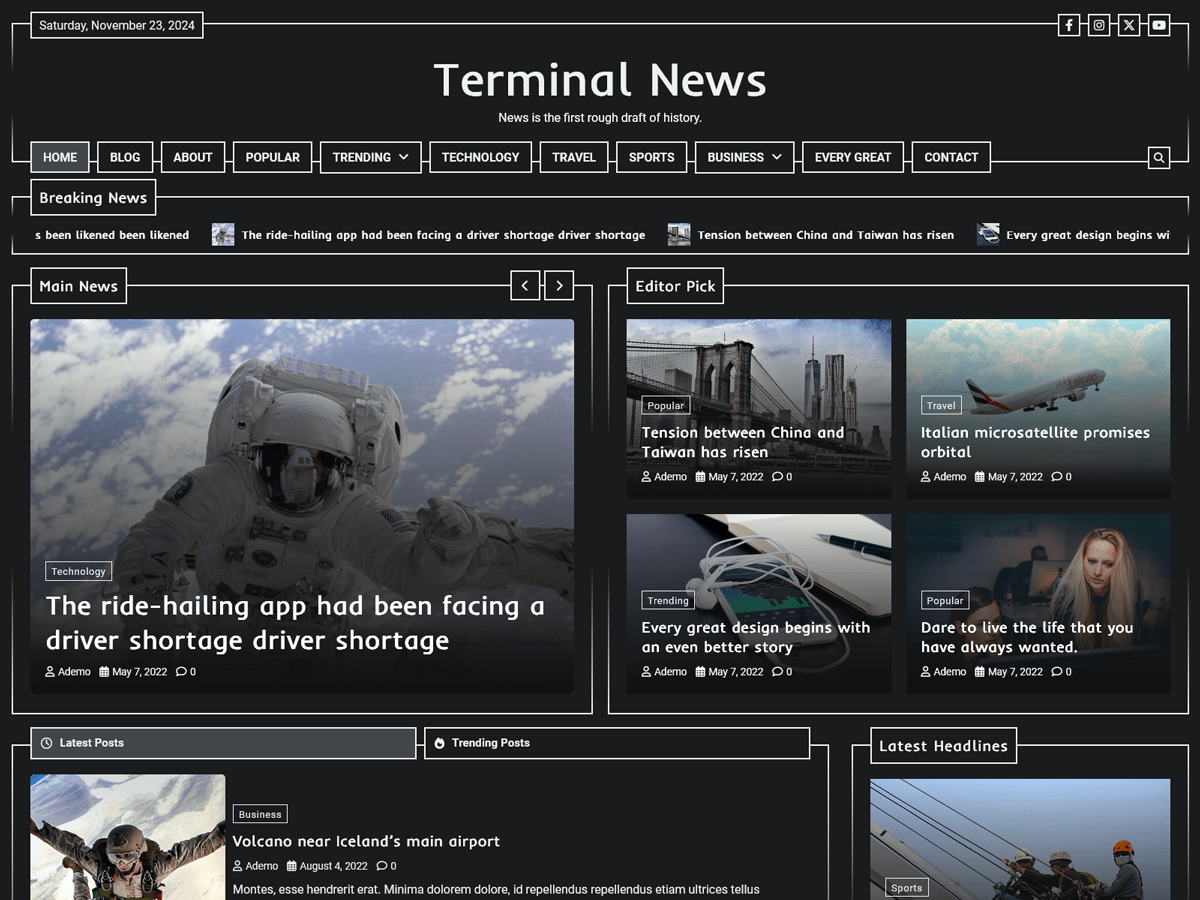
Task: Click comment icon on Dare to live card
Action: point(1056,672)
